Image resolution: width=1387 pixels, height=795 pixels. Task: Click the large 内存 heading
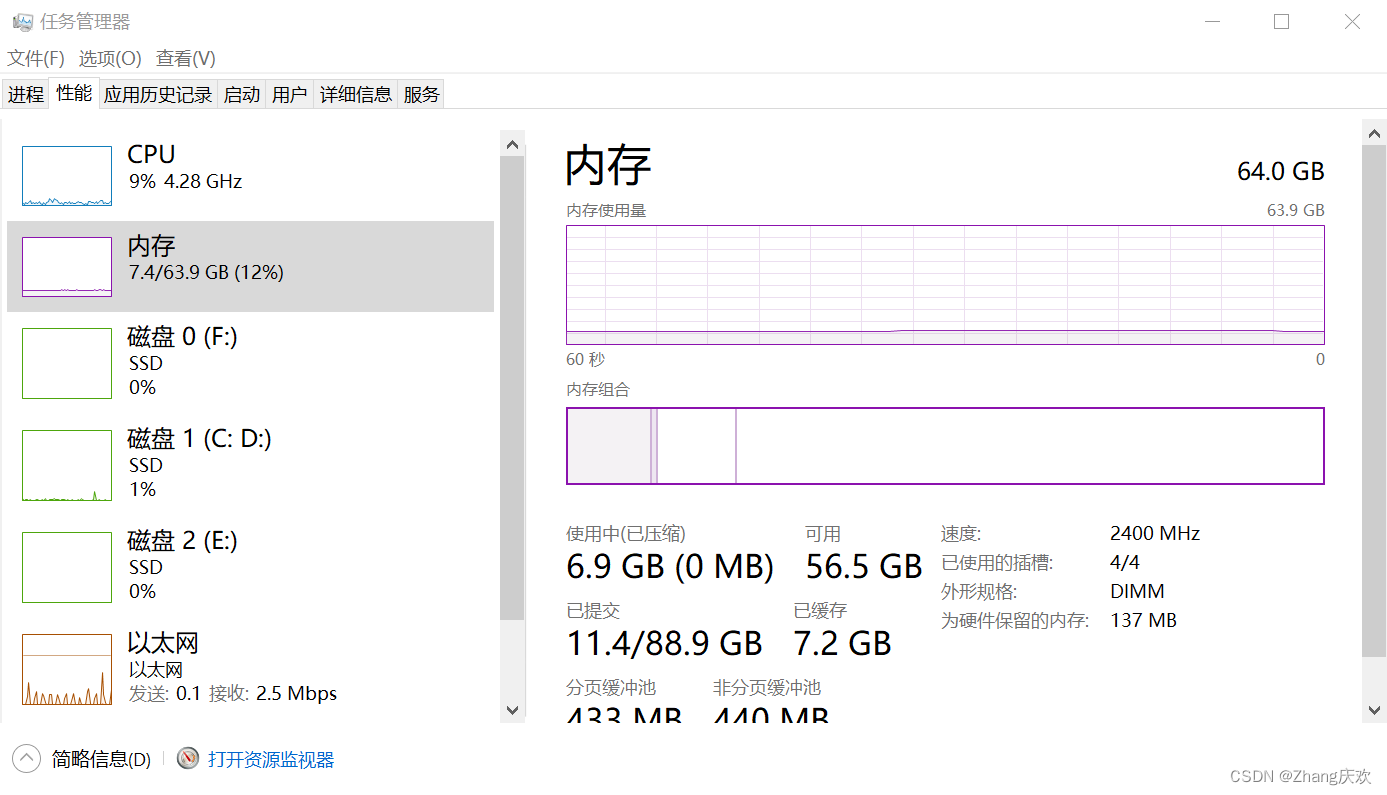[609, 166]
